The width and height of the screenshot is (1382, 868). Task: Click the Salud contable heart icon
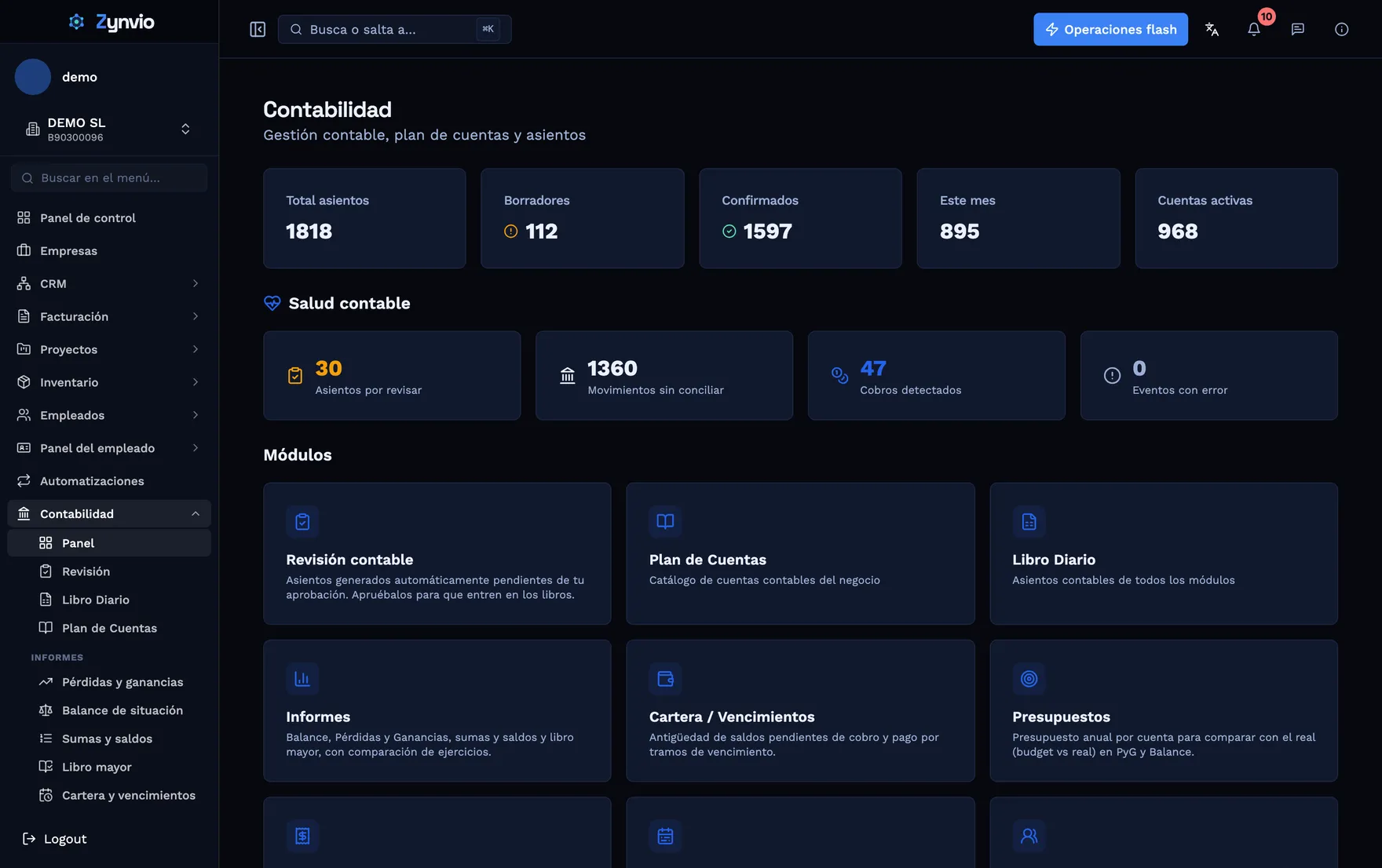tap(272, 303)
